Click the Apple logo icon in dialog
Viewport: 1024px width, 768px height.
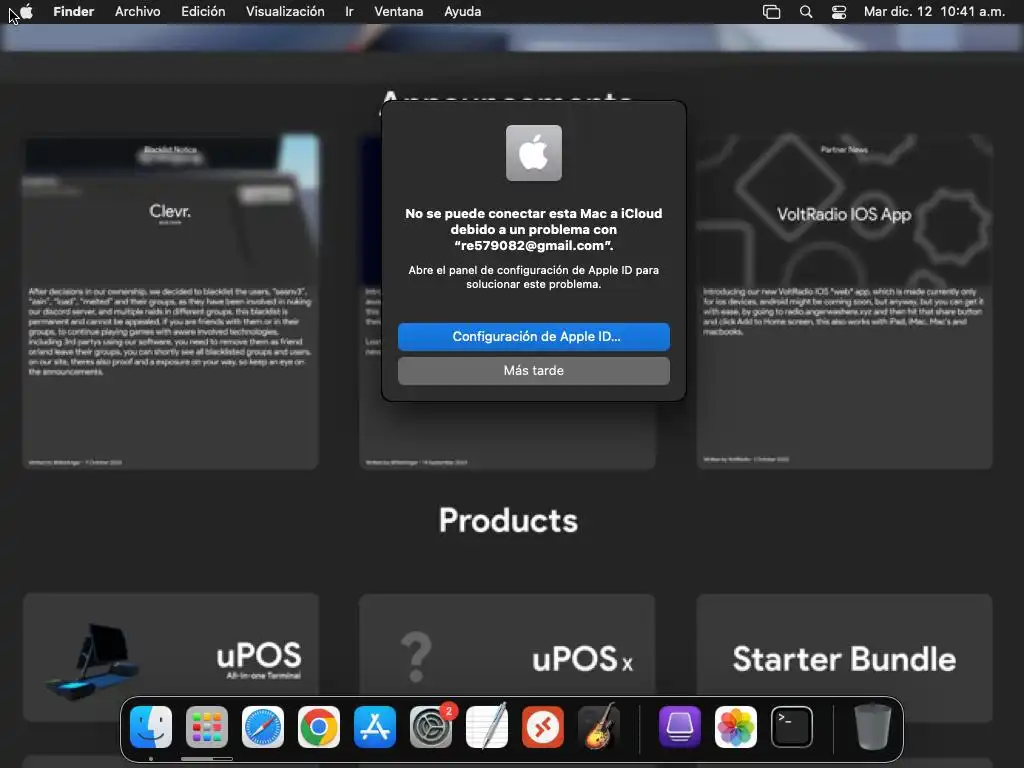534,153
